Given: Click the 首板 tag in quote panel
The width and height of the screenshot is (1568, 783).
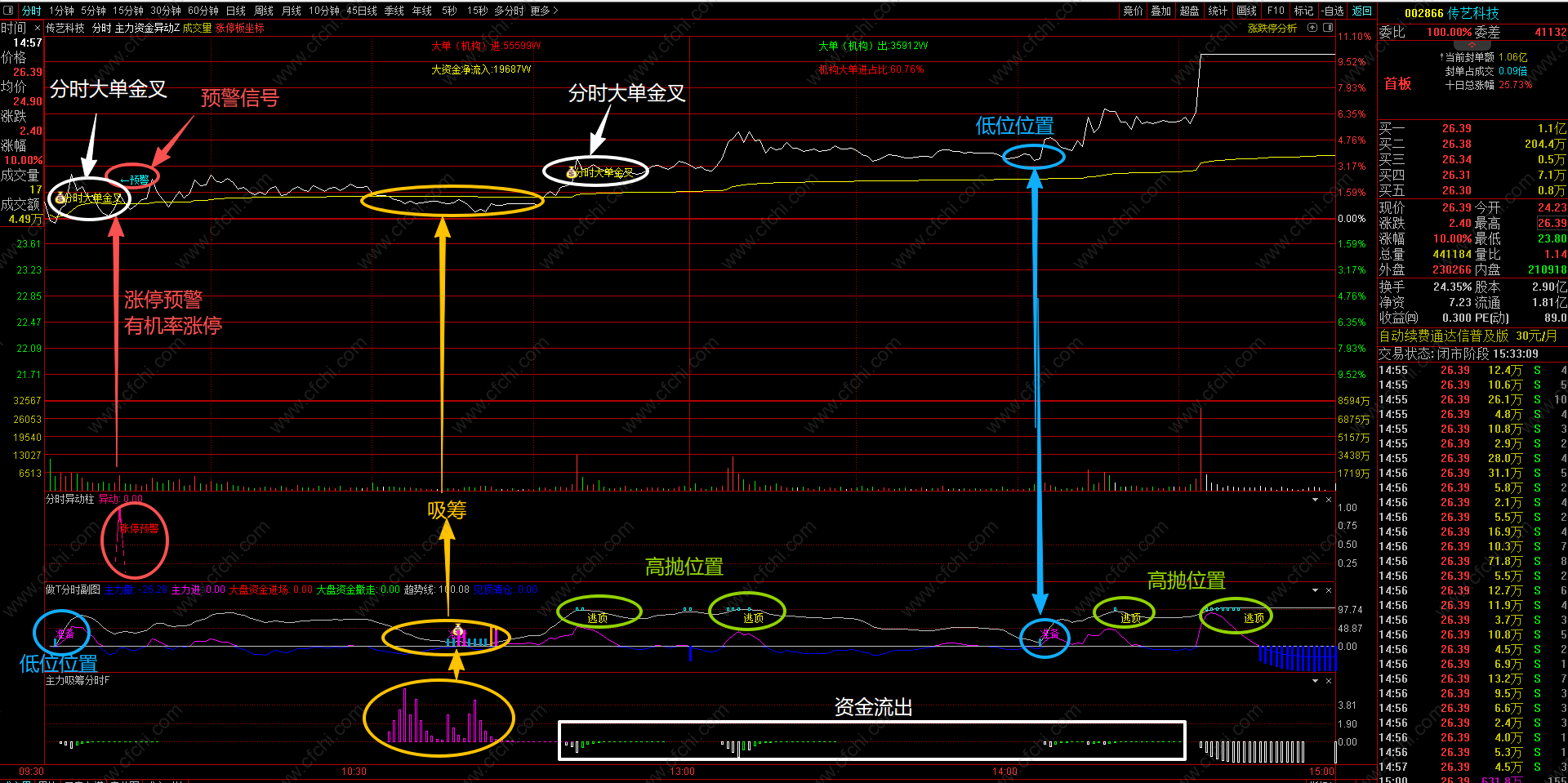Looking at the screenshot, I should click(x=1397, y=83).
